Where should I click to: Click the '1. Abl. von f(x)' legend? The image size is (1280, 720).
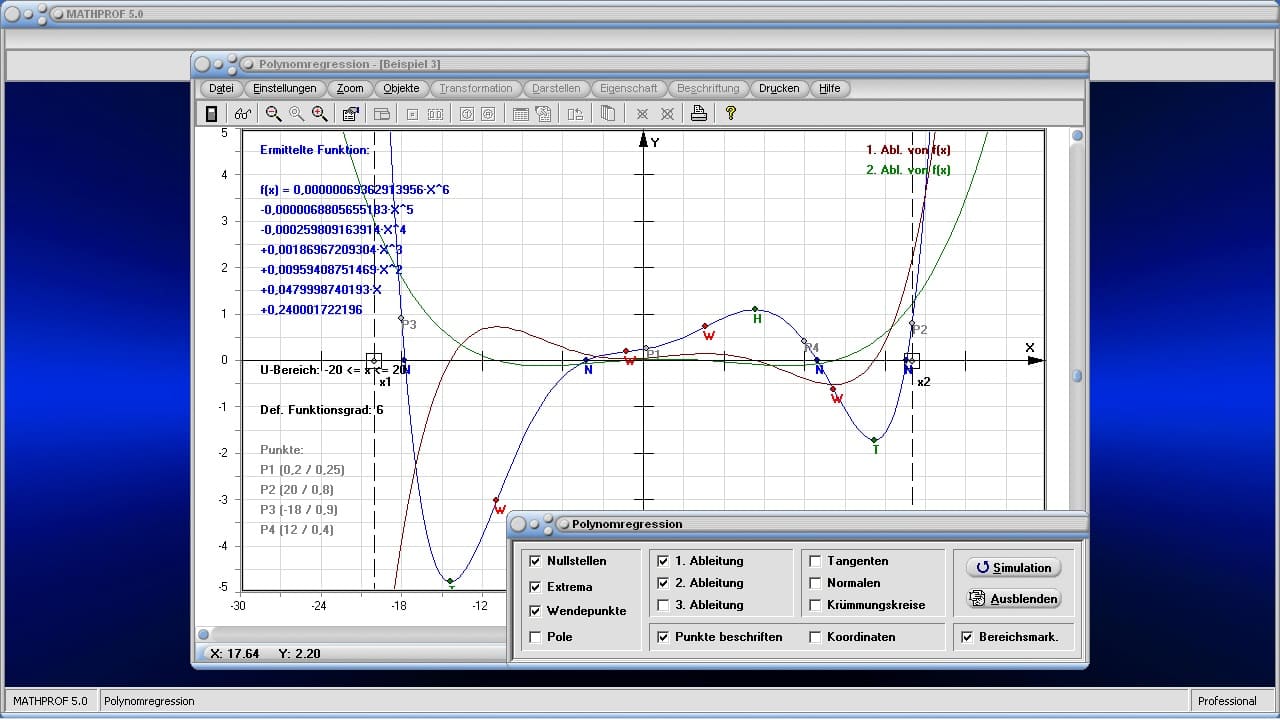pos(908,150)
